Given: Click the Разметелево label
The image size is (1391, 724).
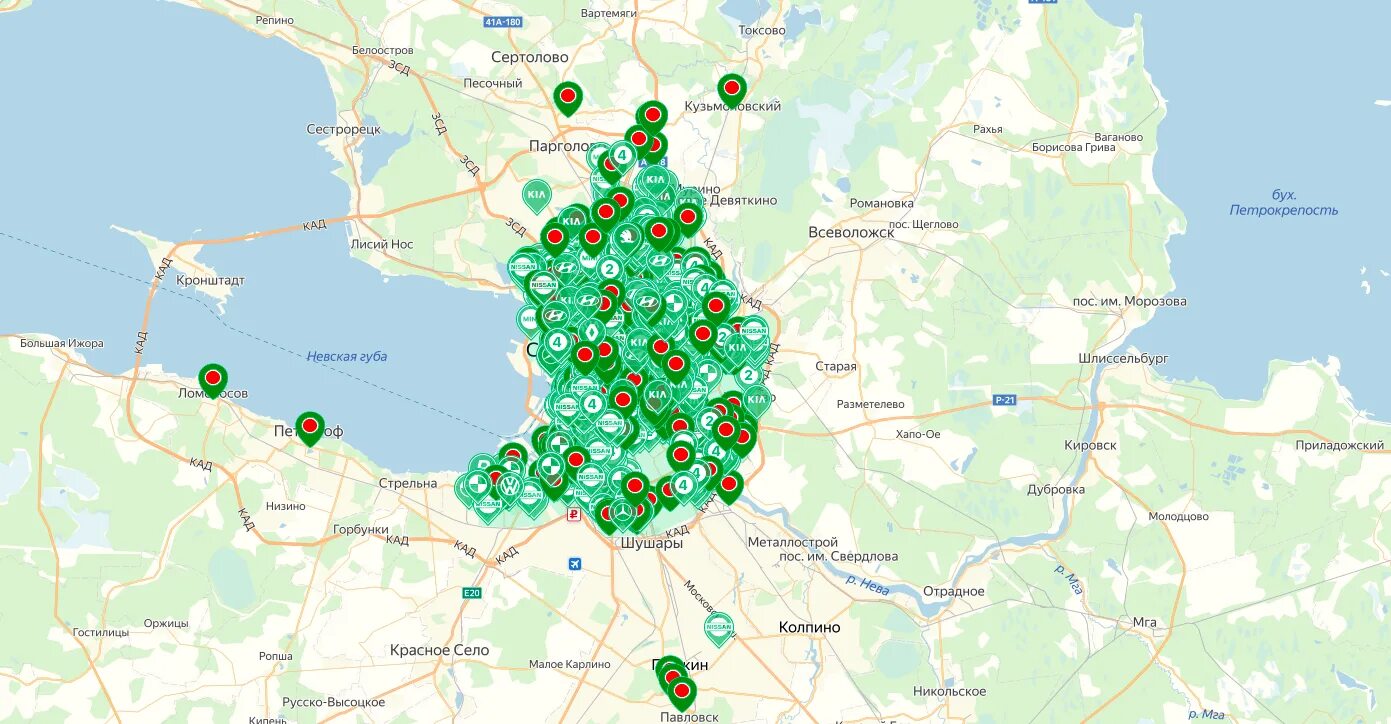Looking at the screenshot, I should pyautogui.click(x=871, y=404).
